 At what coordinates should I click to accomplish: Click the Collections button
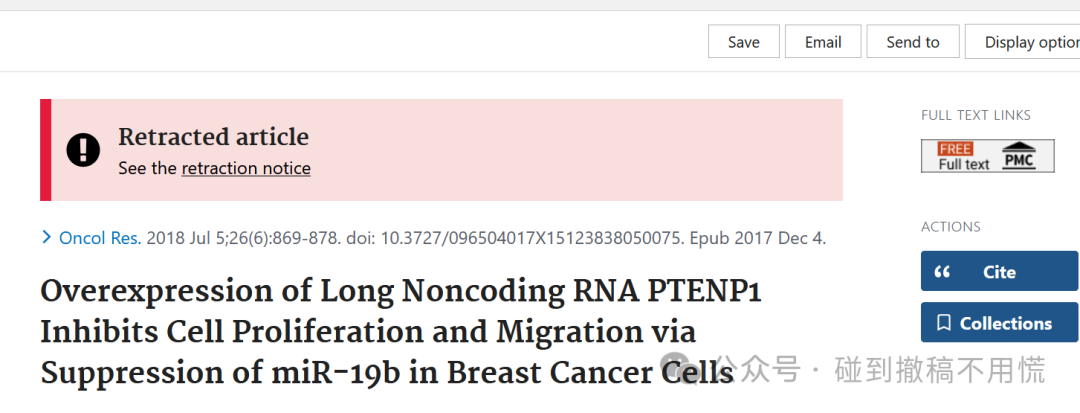pos(999,323)
